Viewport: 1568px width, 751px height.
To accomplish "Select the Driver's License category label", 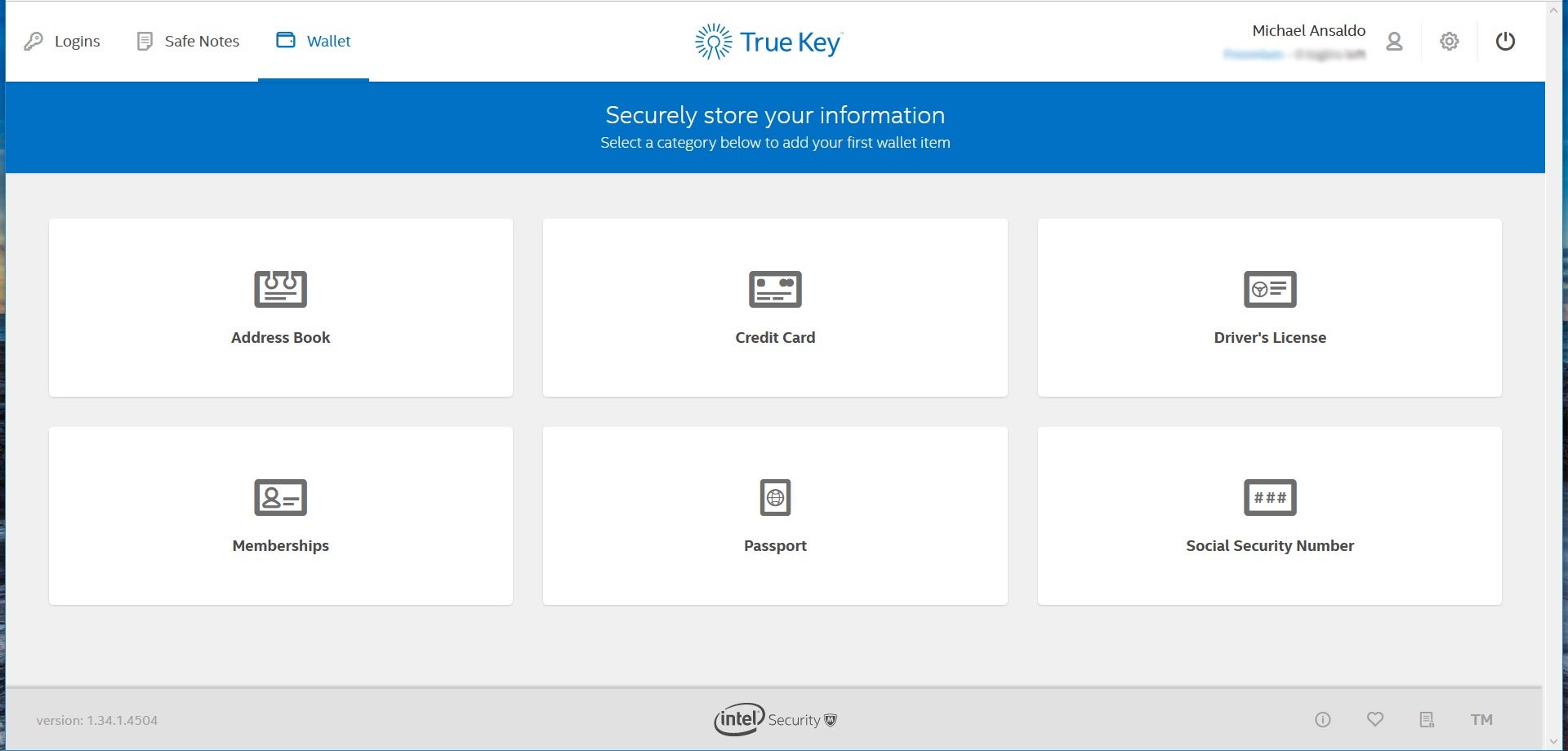I will coord(1270,338).
